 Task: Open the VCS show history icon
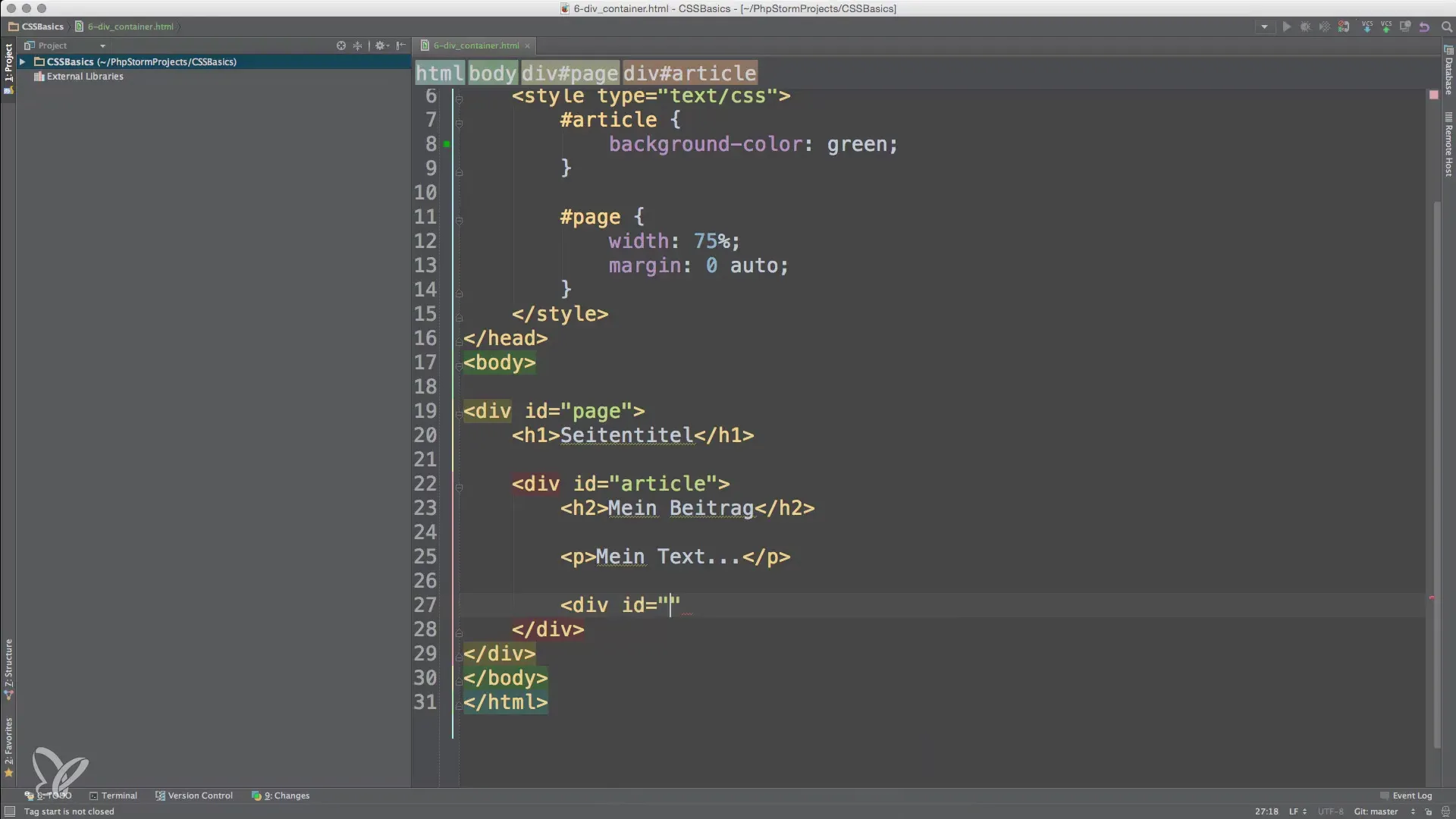coord(1405,27)
